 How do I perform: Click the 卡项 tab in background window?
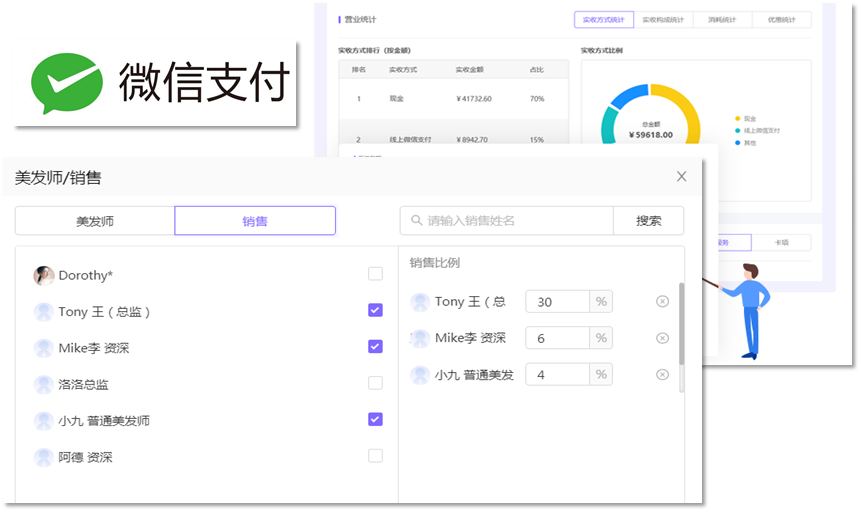[781, 242]
